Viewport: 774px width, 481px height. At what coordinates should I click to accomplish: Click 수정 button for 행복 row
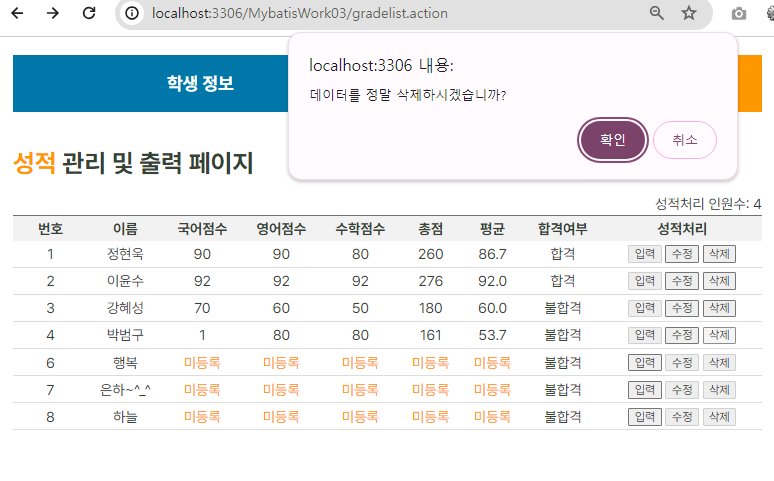pos(682,362)
